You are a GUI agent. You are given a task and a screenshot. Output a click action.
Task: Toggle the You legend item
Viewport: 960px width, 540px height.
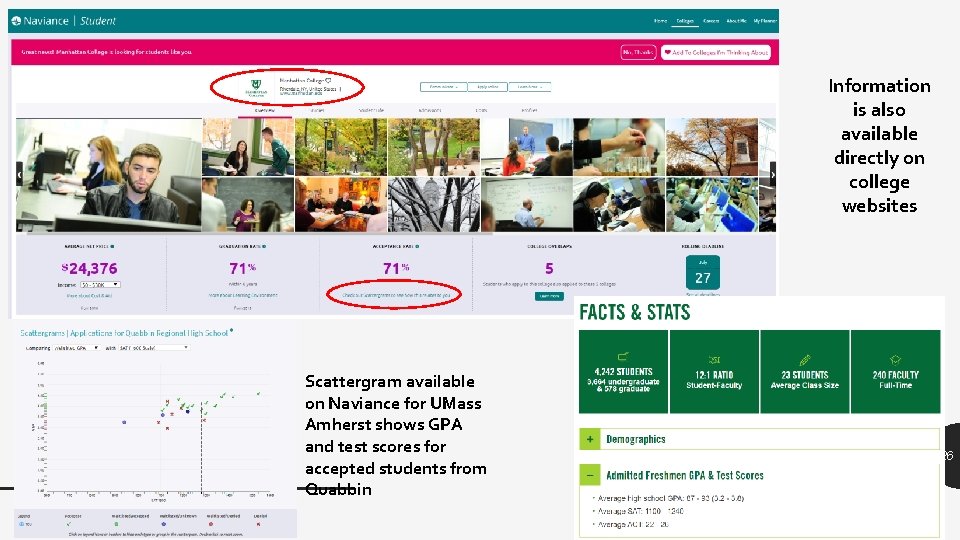[x=24, y=524]
